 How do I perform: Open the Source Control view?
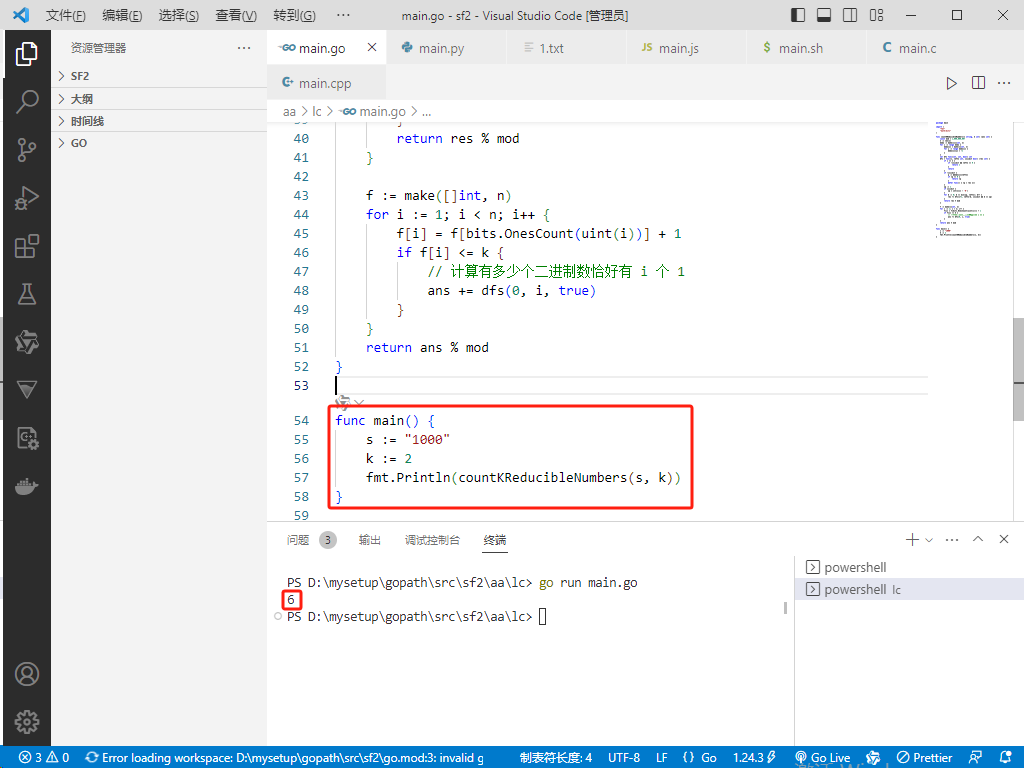tap(27, 150)
